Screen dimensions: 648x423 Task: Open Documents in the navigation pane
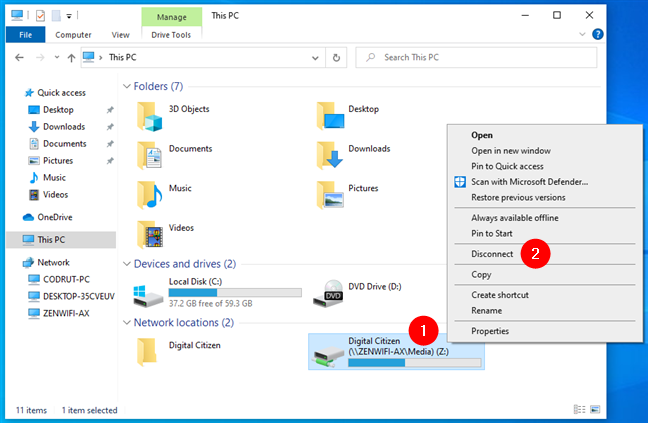(x=64, y=143)
